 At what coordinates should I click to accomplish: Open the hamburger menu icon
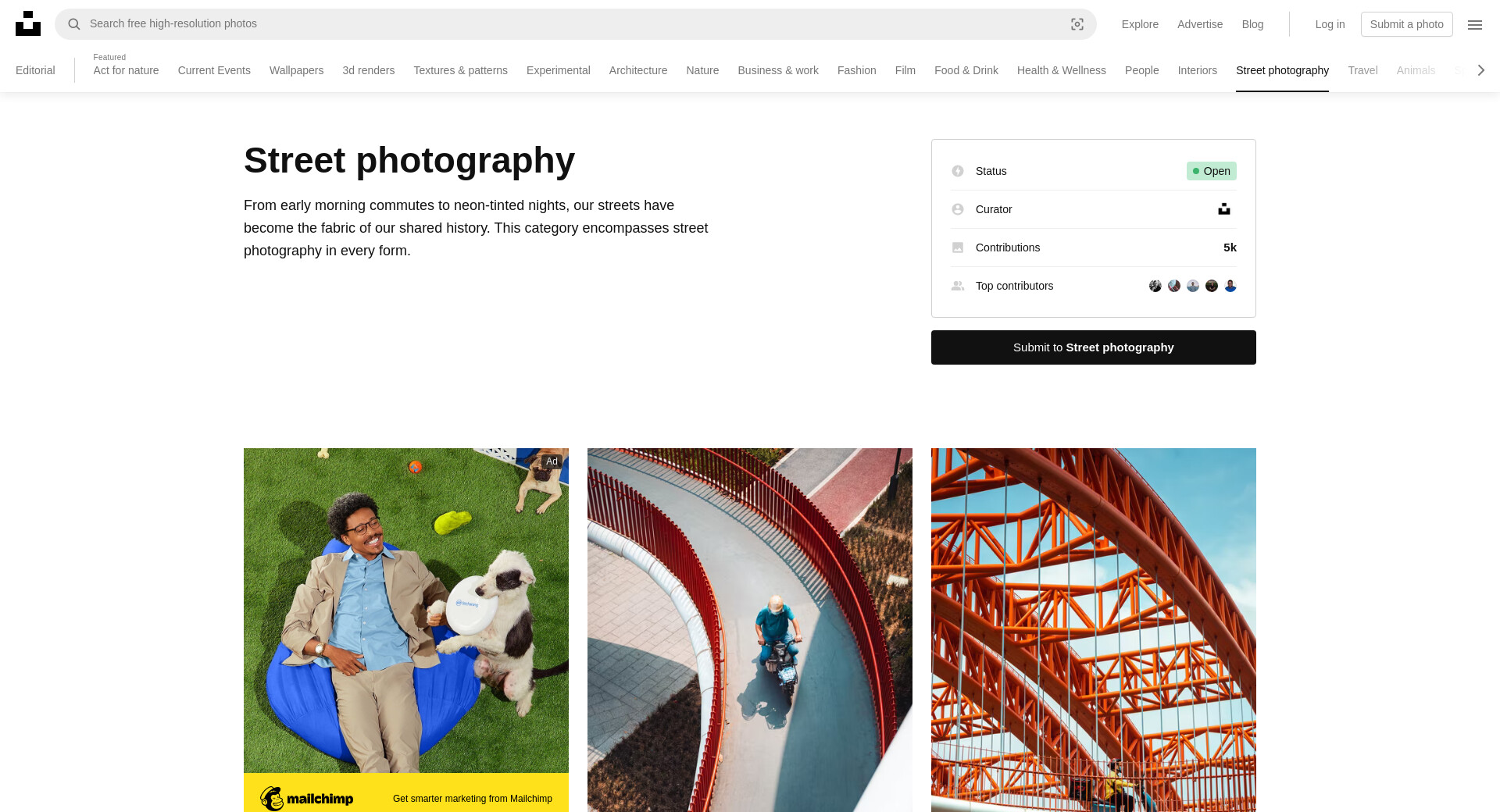(x=1475, y=24)
